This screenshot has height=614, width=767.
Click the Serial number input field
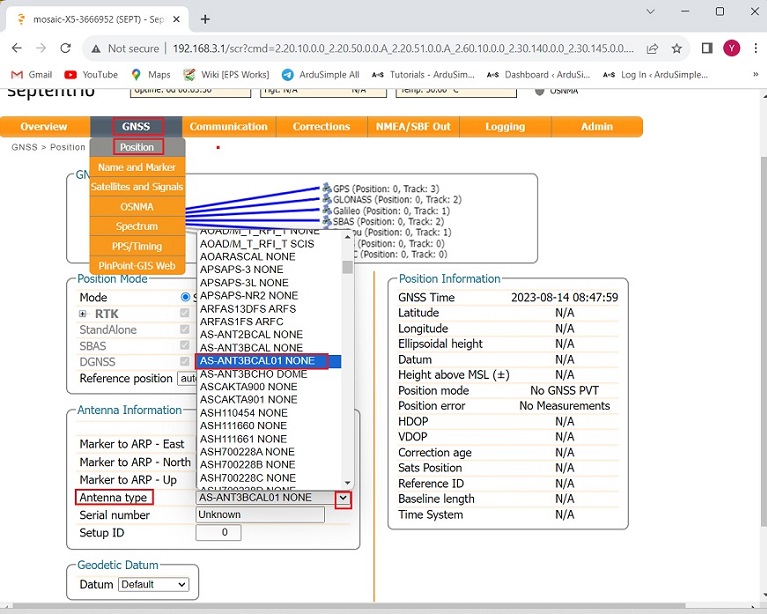click(260, 515)
